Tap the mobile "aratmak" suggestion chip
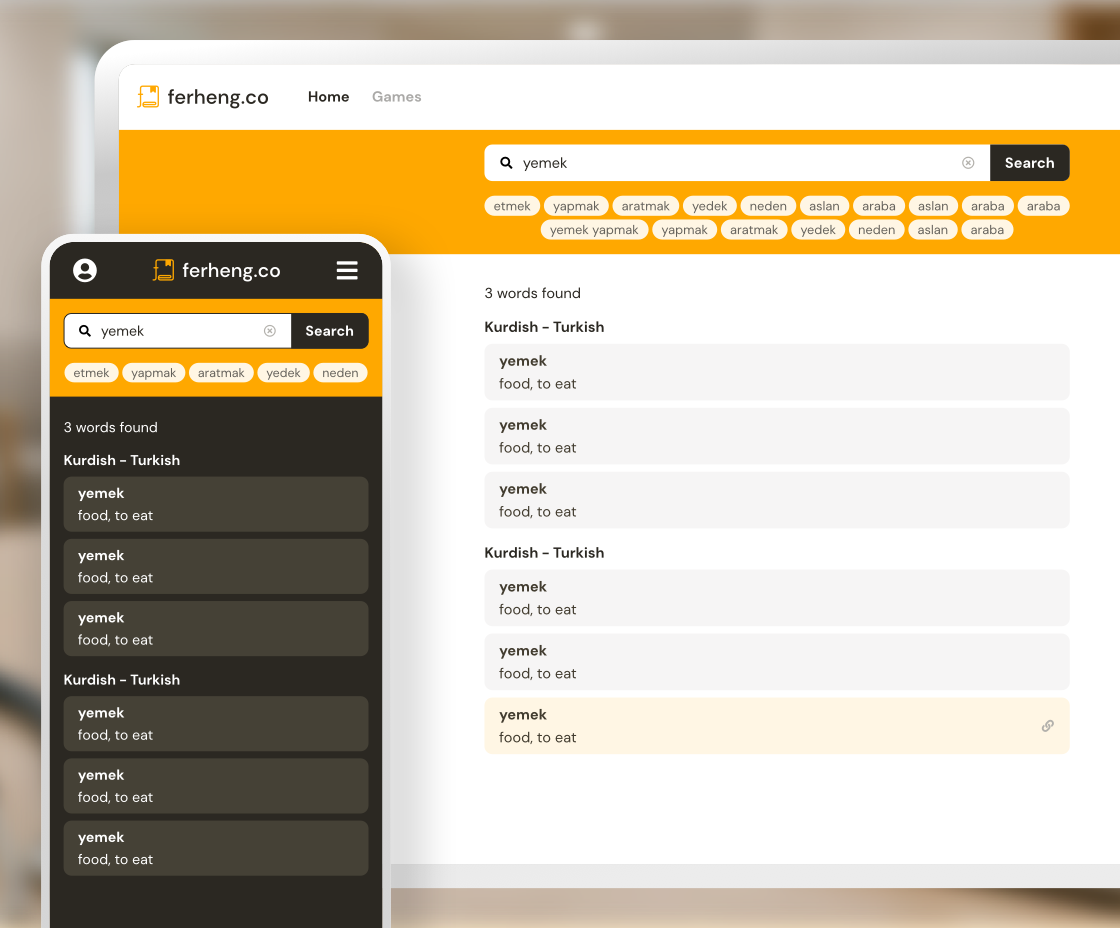 click(x=221, y=373)
